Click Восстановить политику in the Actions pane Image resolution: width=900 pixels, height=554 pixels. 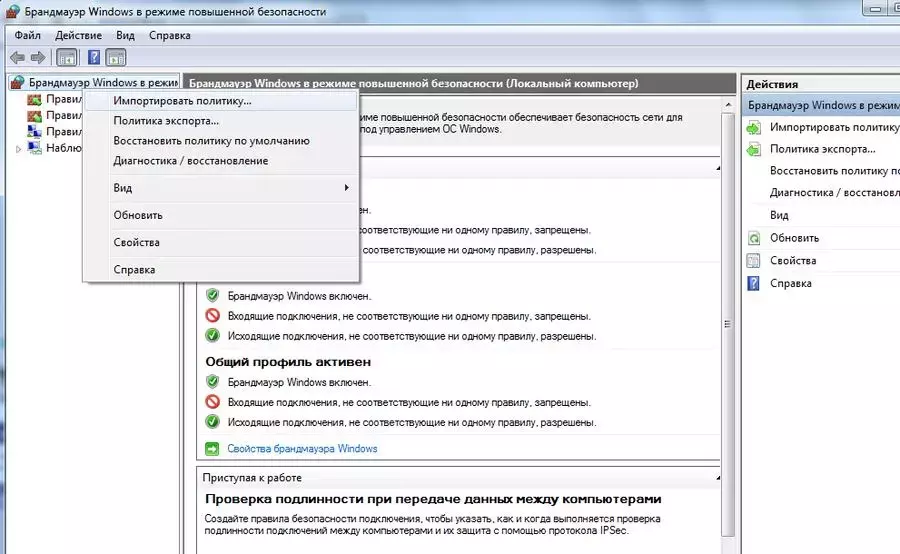click(x=835, y=171)
